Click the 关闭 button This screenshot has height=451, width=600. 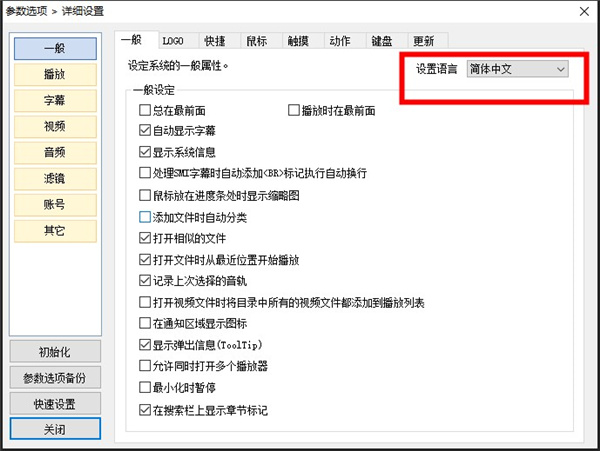coord(55,428)
